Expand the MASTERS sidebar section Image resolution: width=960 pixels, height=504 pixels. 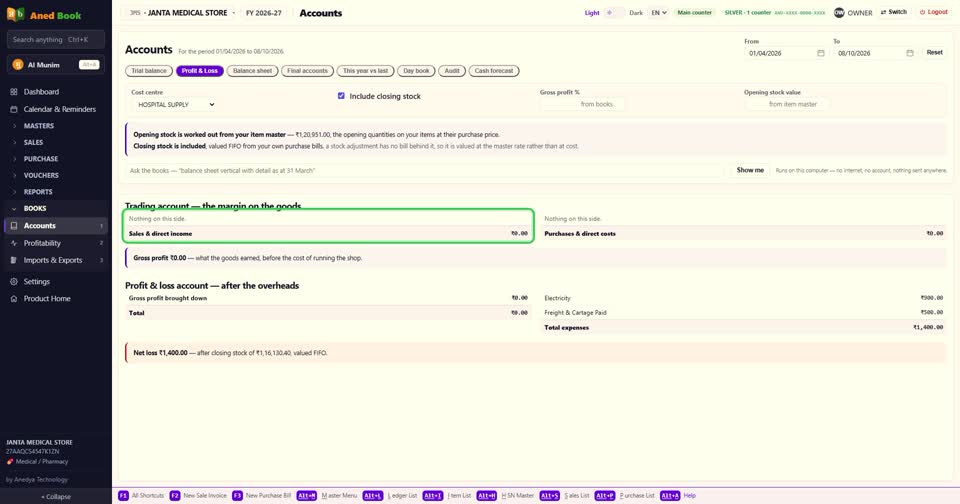[55, 126]
